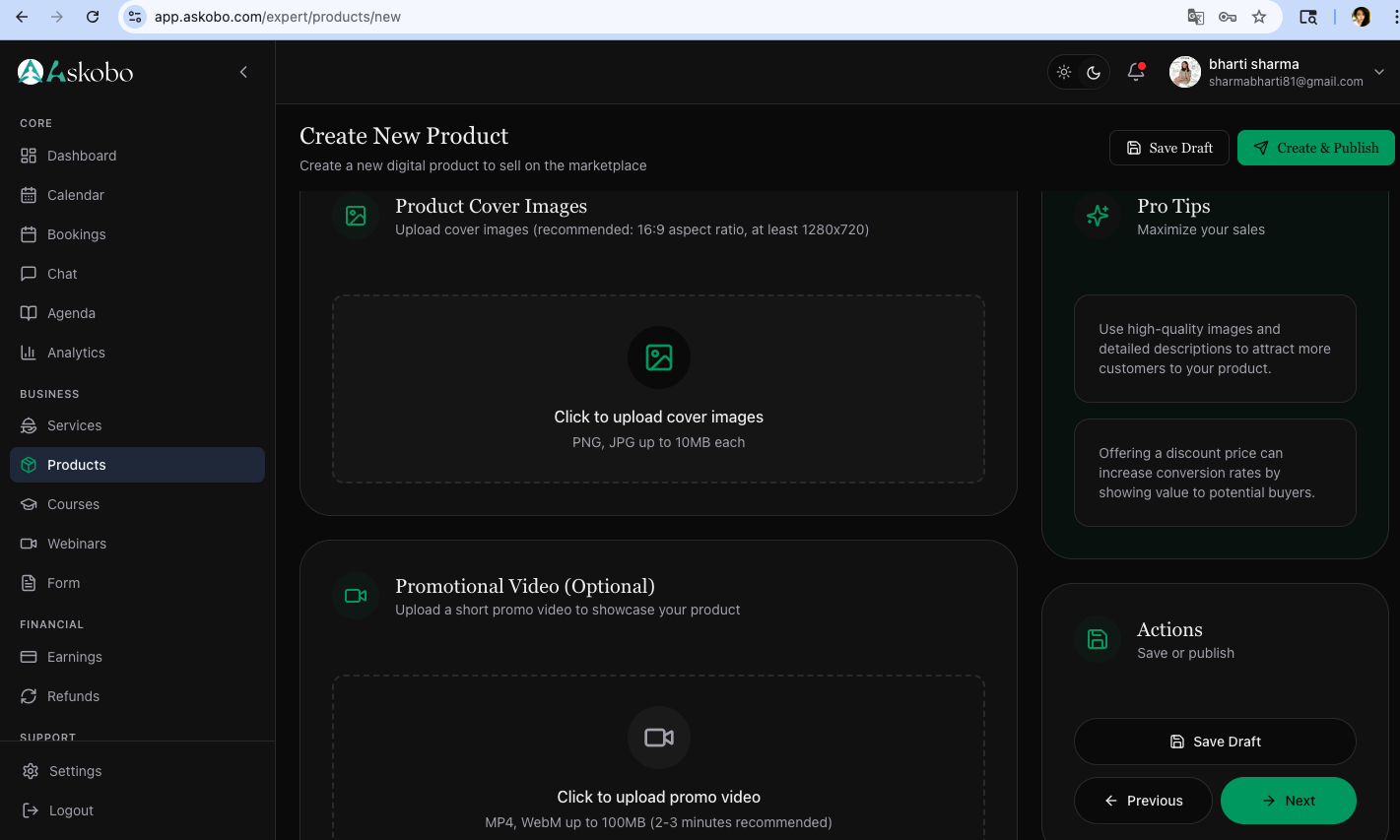Enable light mode with the sun toggle
Image resolution: width=1400 pixels, height=840 pixels.
(x=1064, y=71)
